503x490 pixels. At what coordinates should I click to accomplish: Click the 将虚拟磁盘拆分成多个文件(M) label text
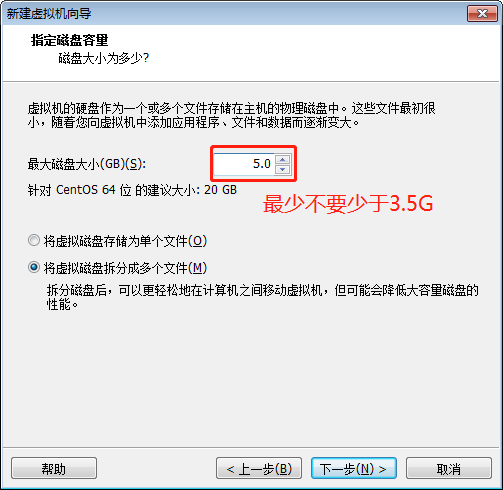pyautogui.click(x=125, y=268)
